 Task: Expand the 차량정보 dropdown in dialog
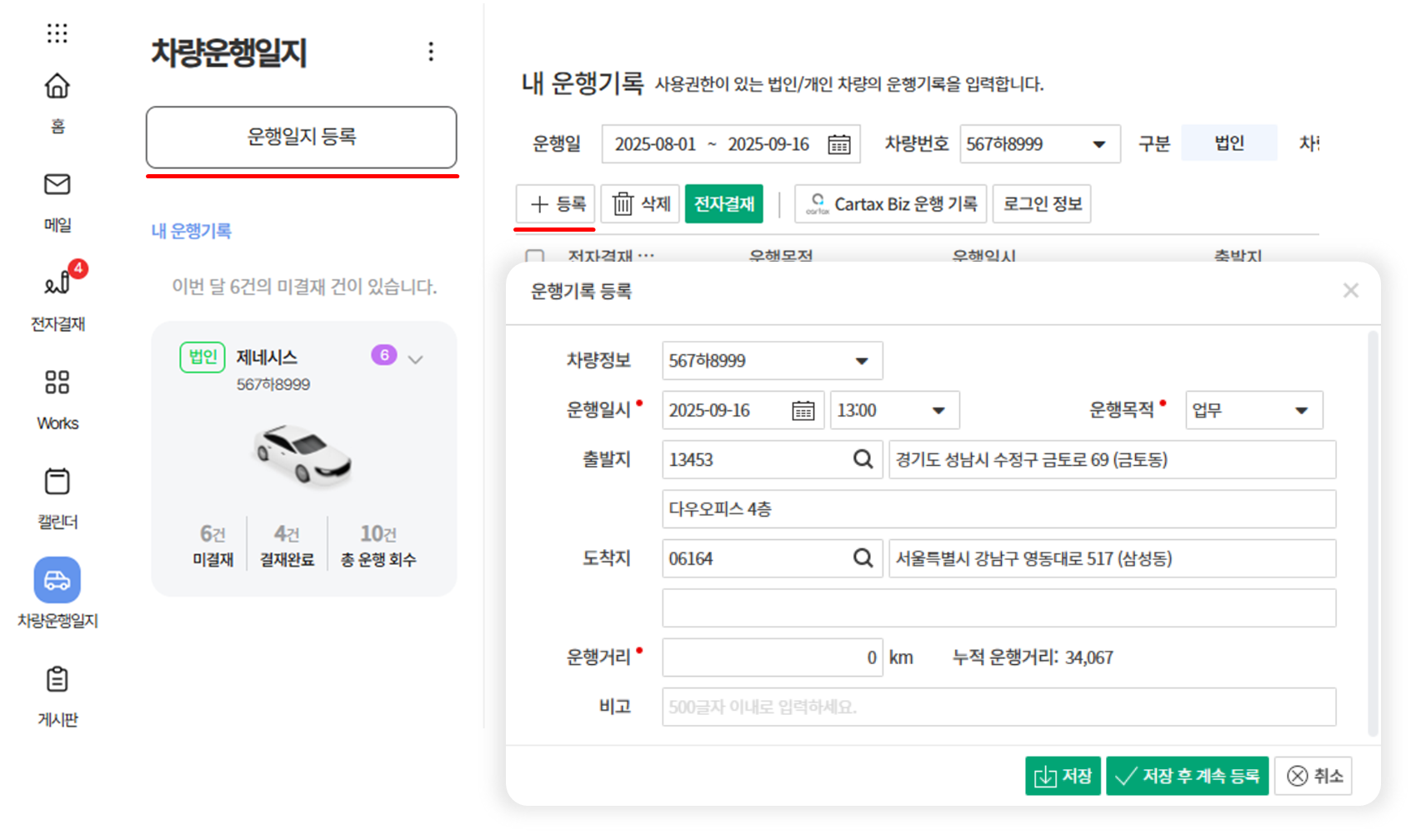pyautogui.click(x=861, y=361)
